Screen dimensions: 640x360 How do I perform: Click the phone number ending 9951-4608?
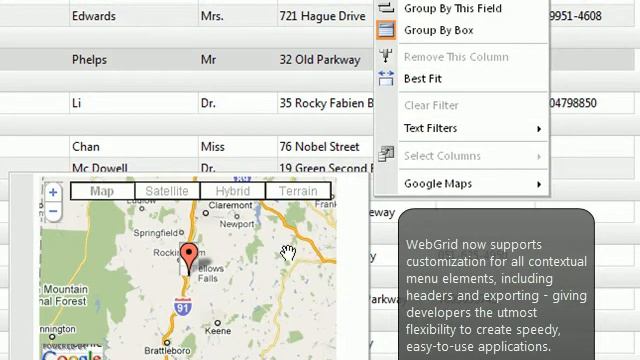click(576, 16)
